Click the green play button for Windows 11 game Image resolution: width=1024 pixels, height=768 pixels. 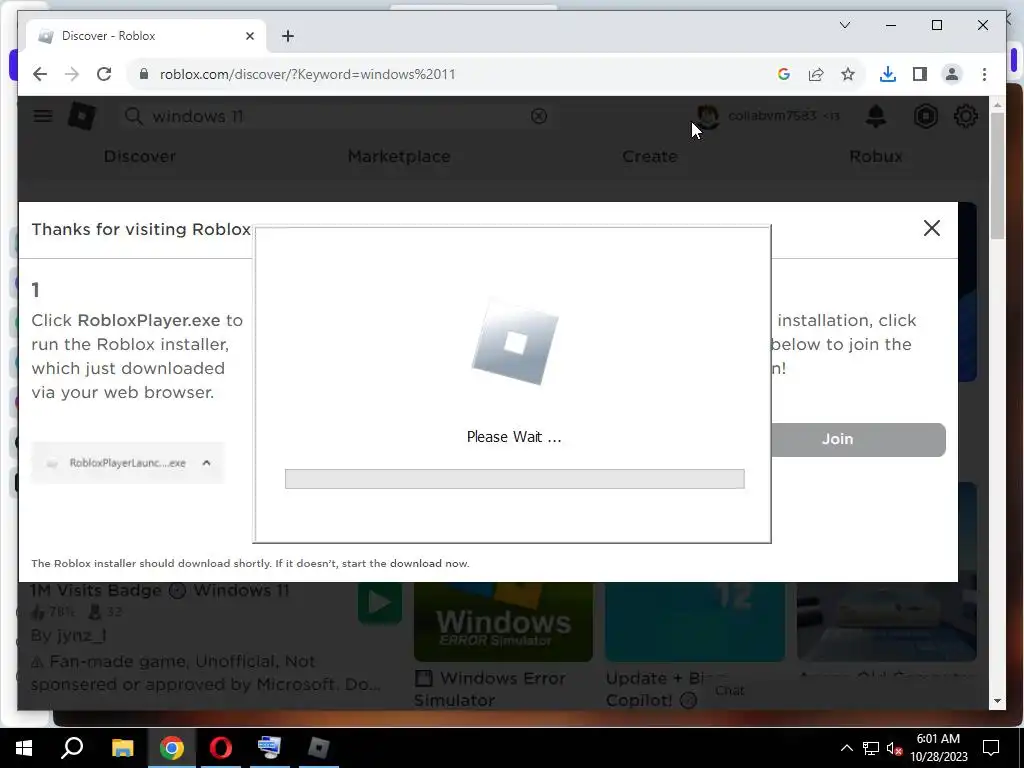pos(379,602)
